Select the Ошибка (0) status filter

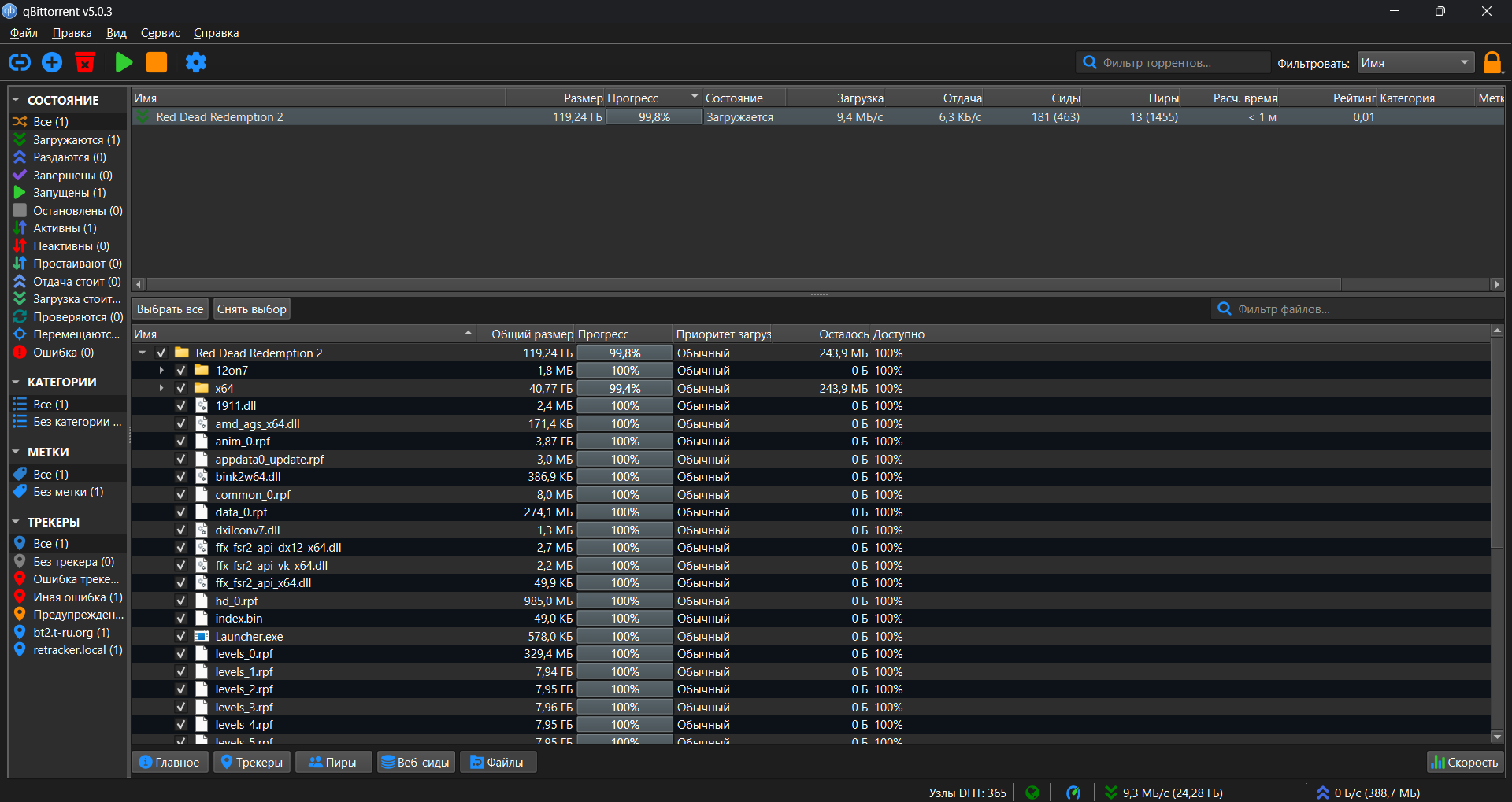pos(67,352)
